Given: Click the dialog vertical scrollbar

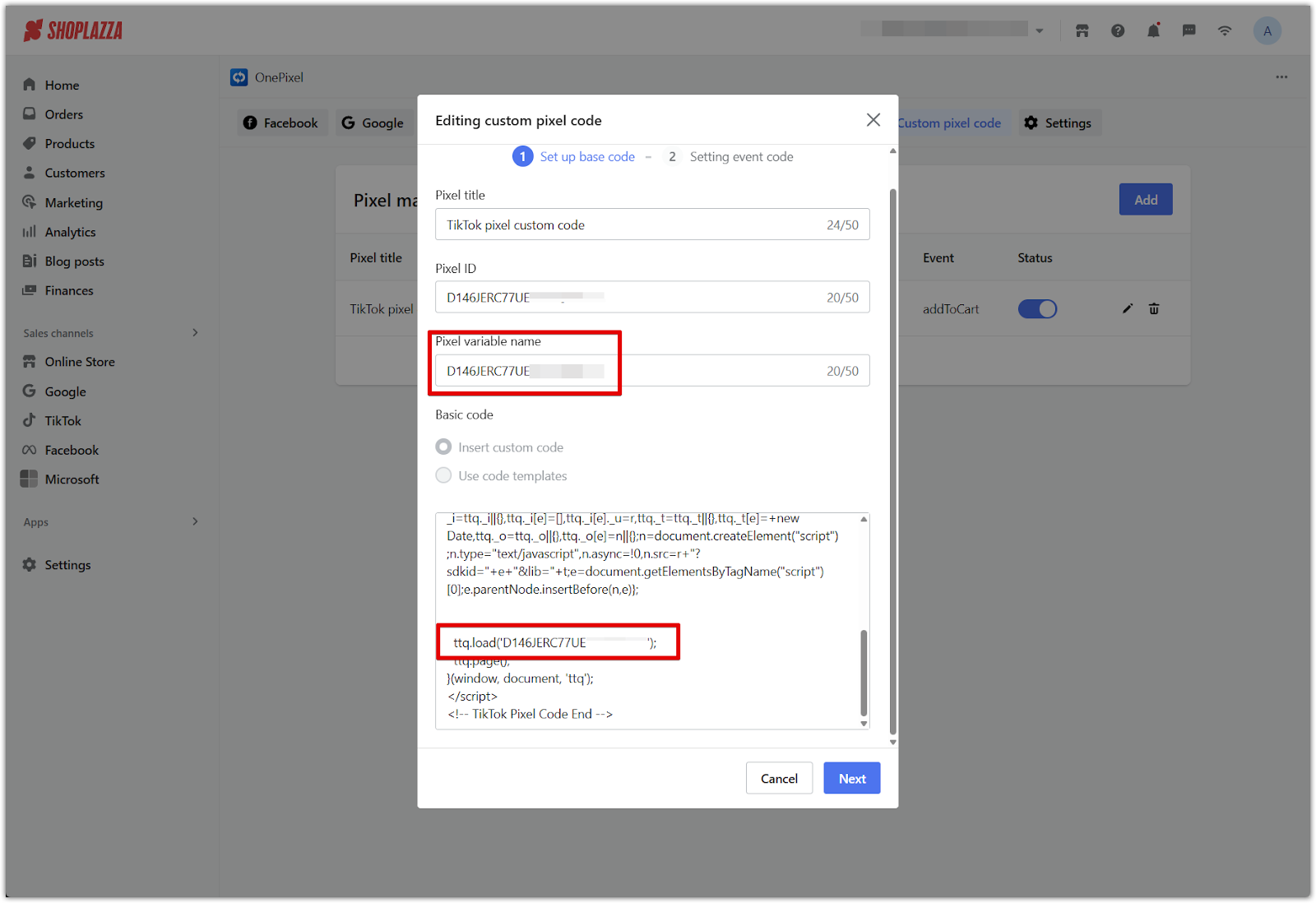Looking at the screenshot, I should pyautogui.click(x=893, y=461).
